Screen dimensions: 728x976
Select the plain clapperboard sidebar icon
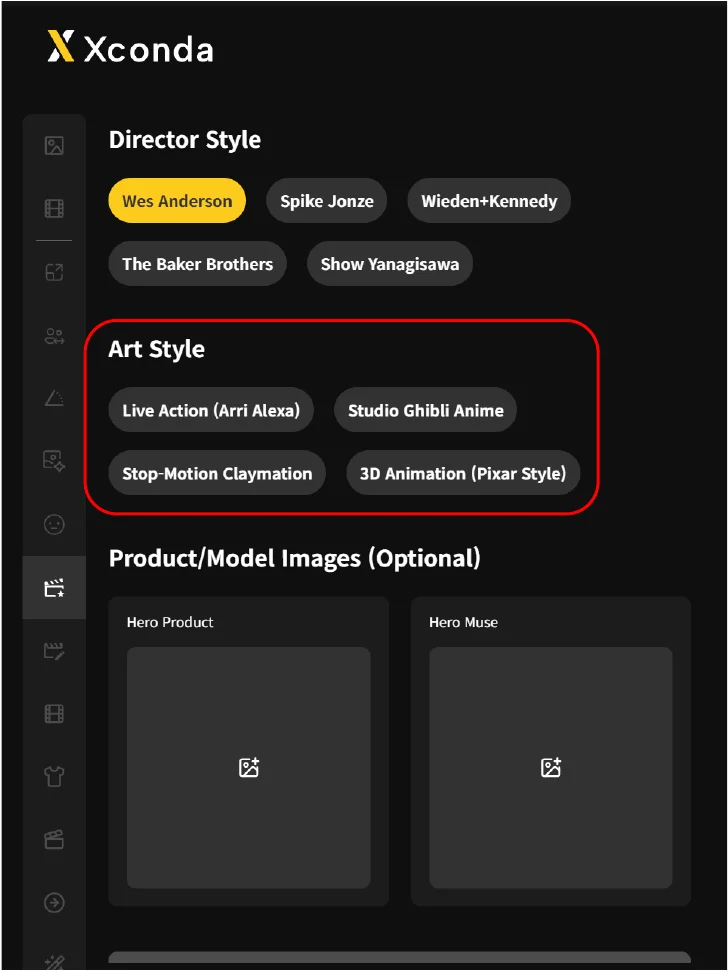(54, 839)
